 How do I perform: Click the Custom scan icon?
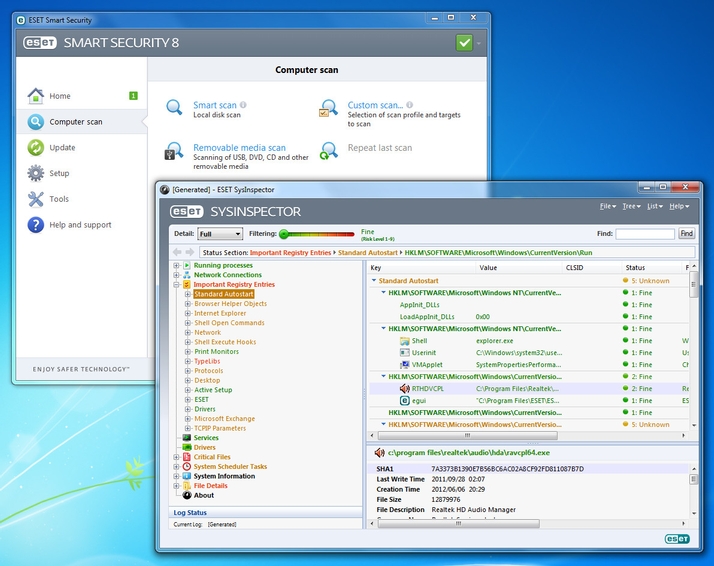click(328, 108)
